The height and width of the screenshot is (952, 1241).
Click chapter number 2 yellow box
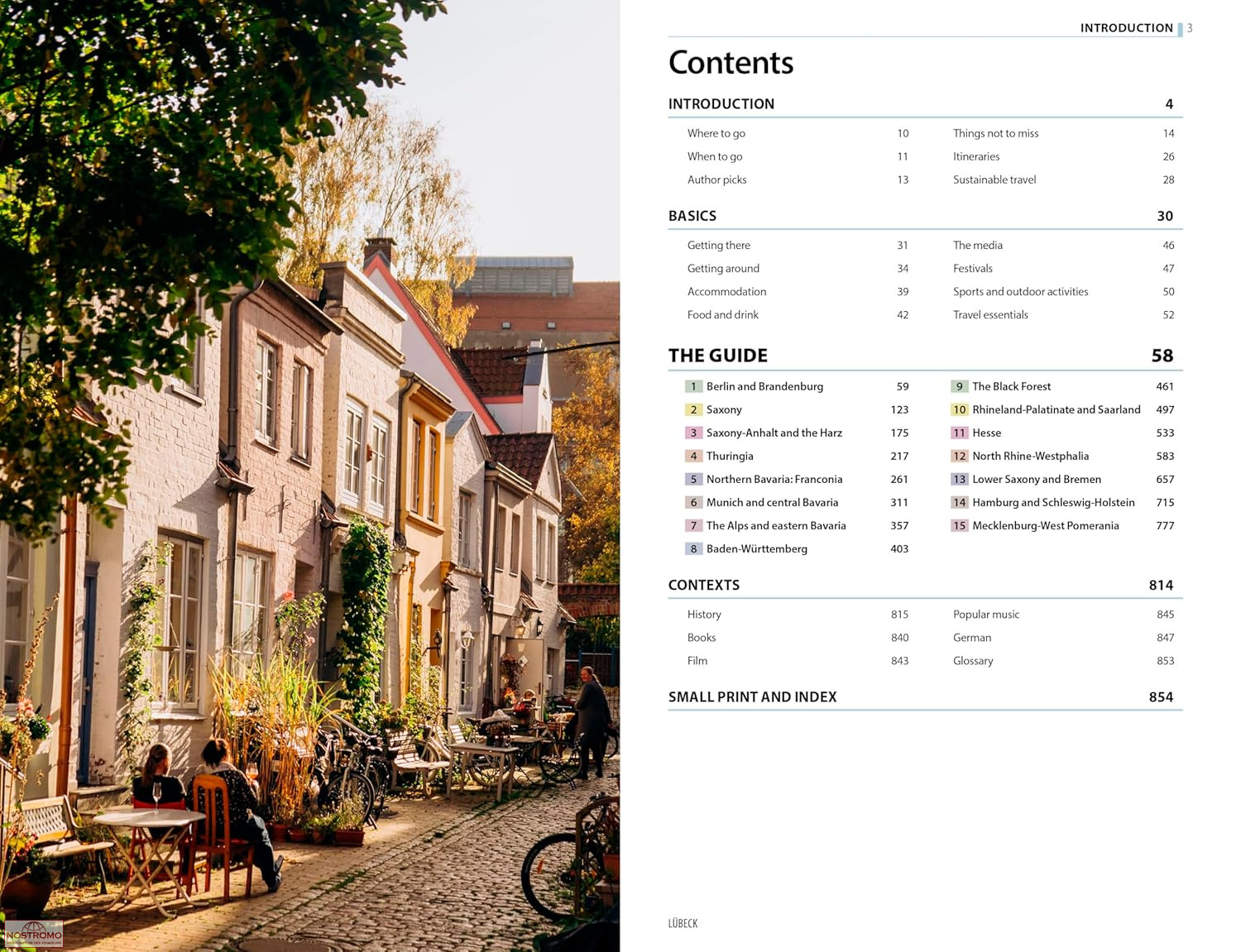tap(693, 409)
